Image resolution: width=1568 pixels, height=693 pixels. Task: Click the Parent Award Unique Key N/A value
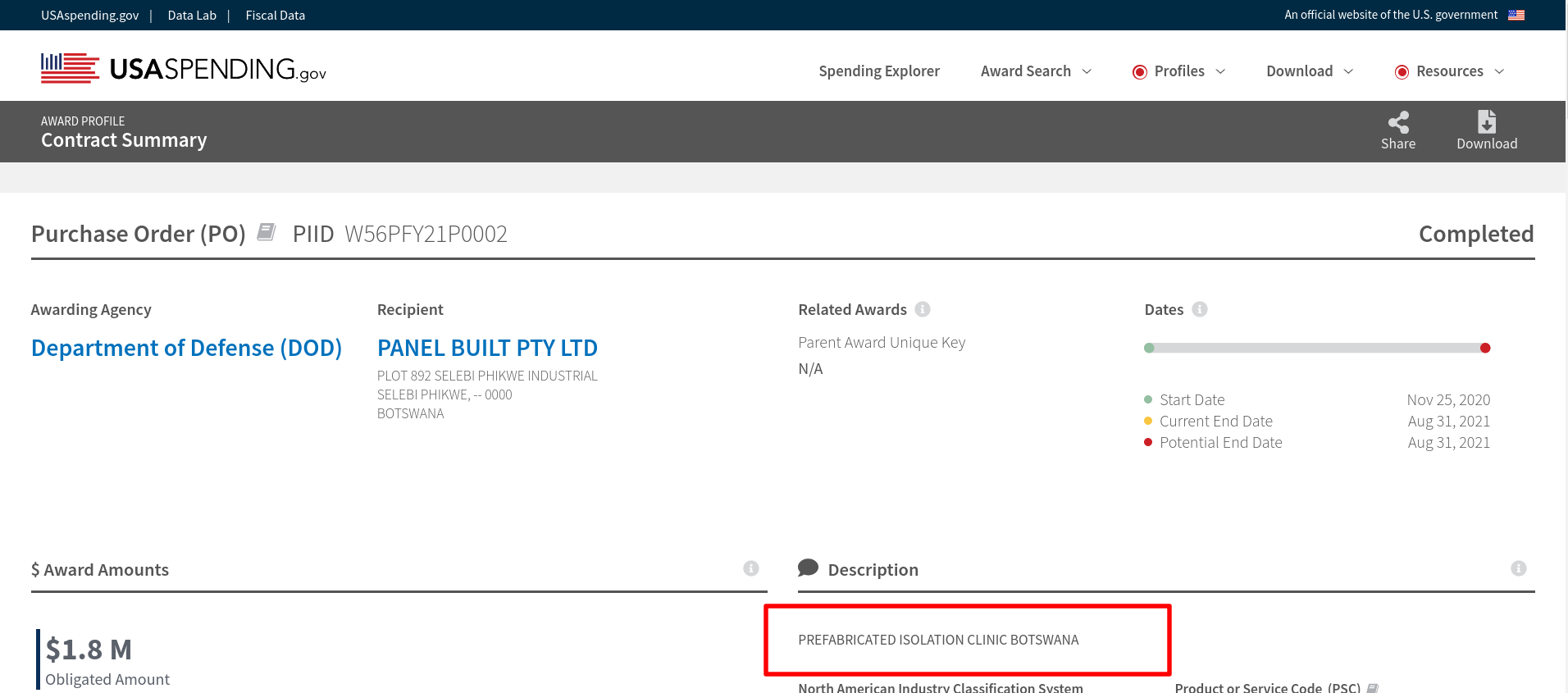click(x=810, y=369)
